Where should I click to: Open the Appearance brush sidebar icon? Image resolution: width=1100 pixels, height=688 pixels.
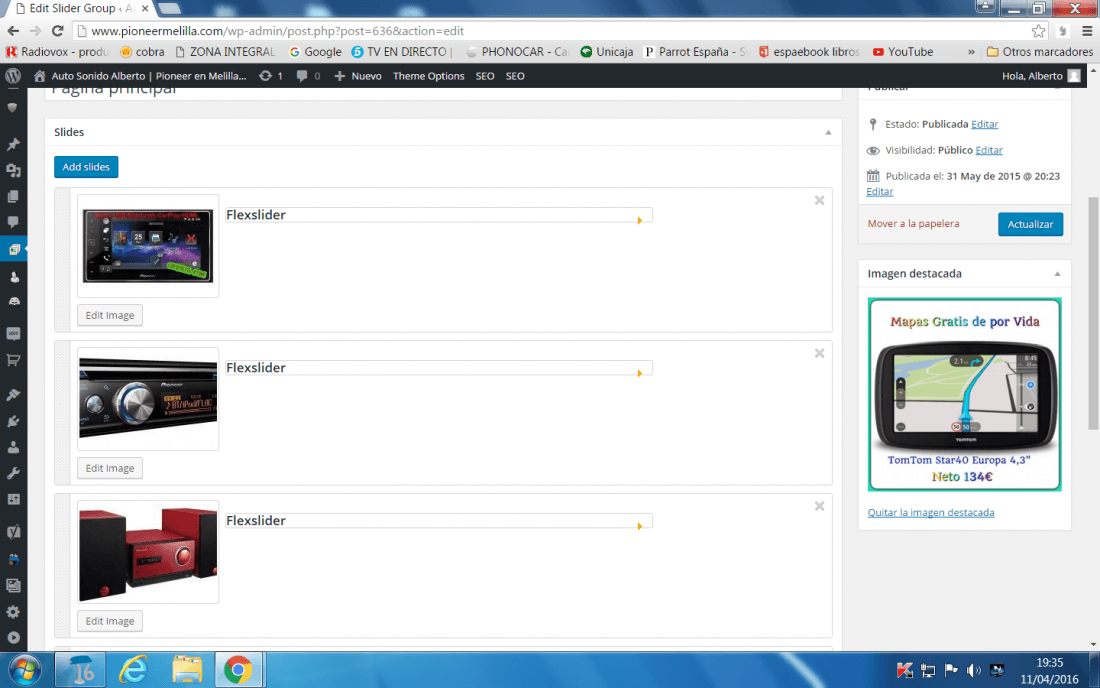click(13, 395)
